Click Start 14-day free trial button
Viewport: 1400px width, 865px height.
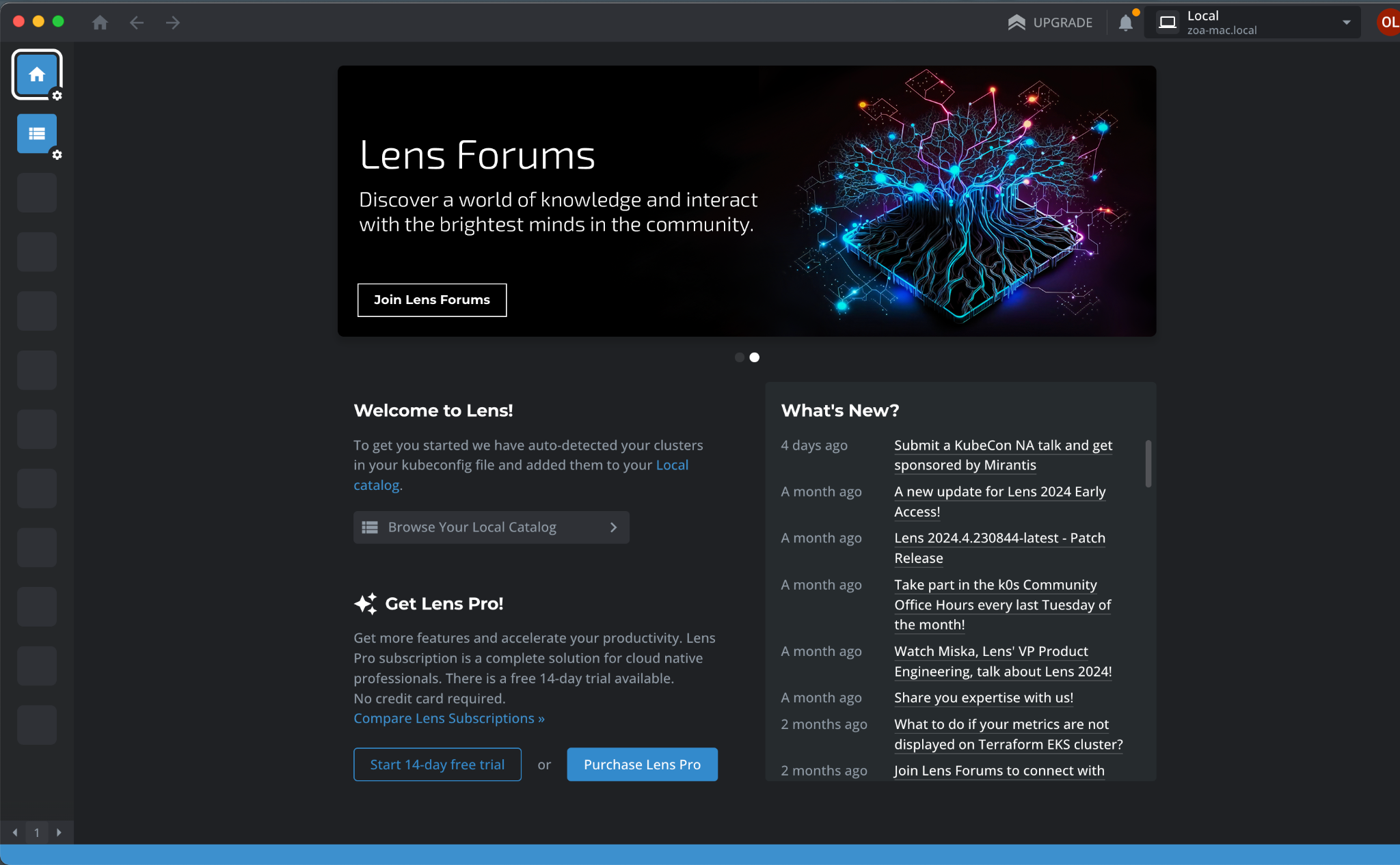pos(438,764)
